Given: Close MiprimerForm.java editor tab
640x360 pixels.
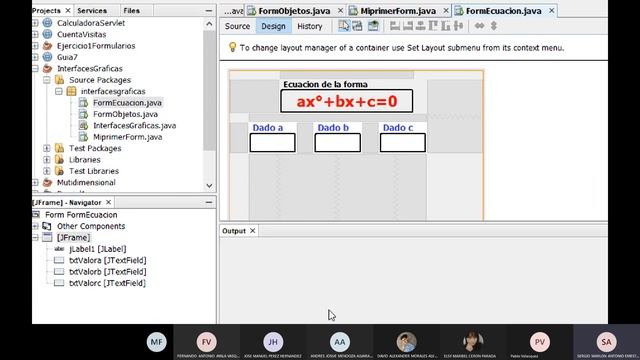Looking at the screenshot, I should pyautogui.click(x=446, y=11).
